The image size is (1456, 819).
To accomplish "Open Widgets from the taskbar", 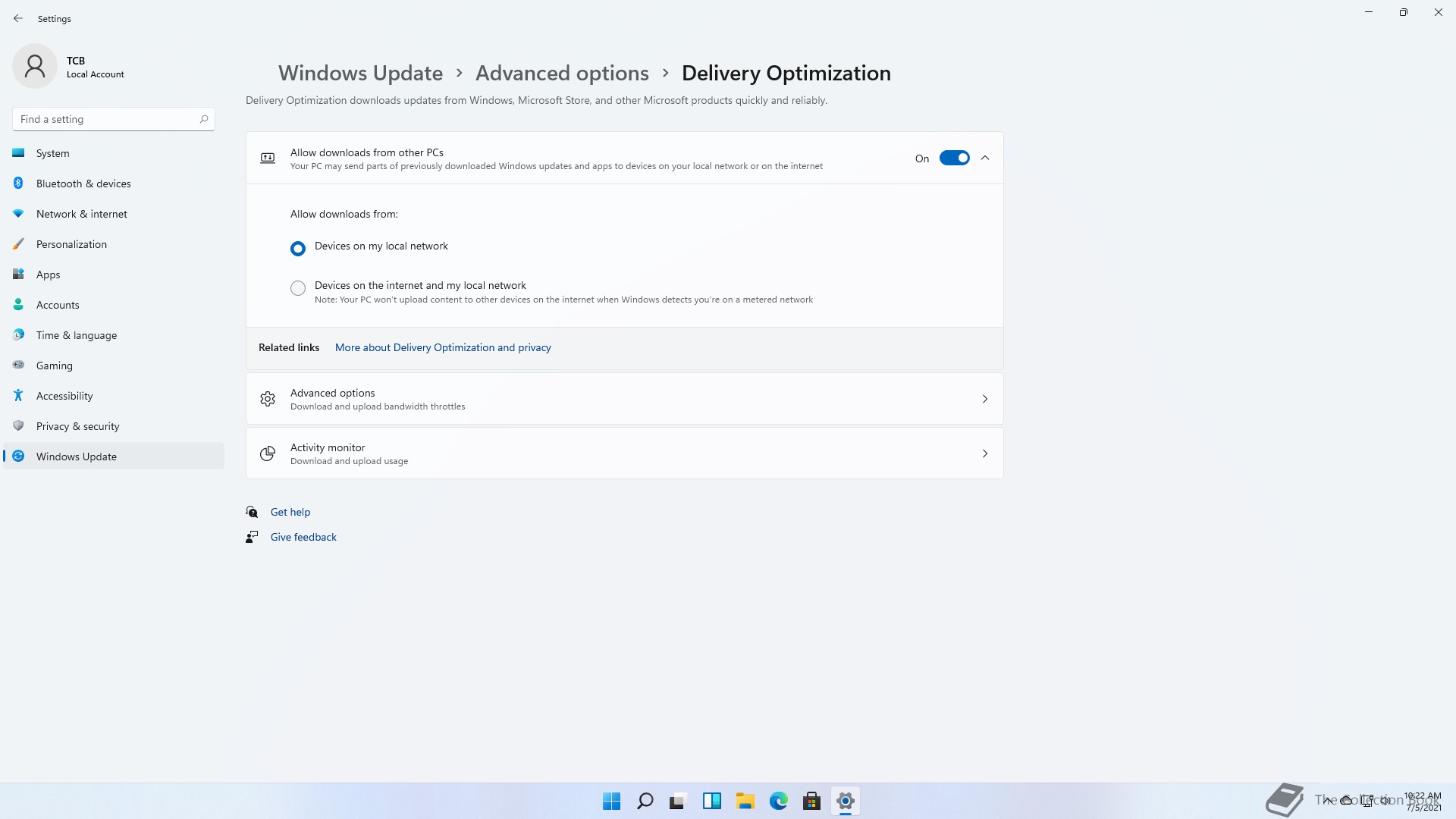I will click(712, 801).
